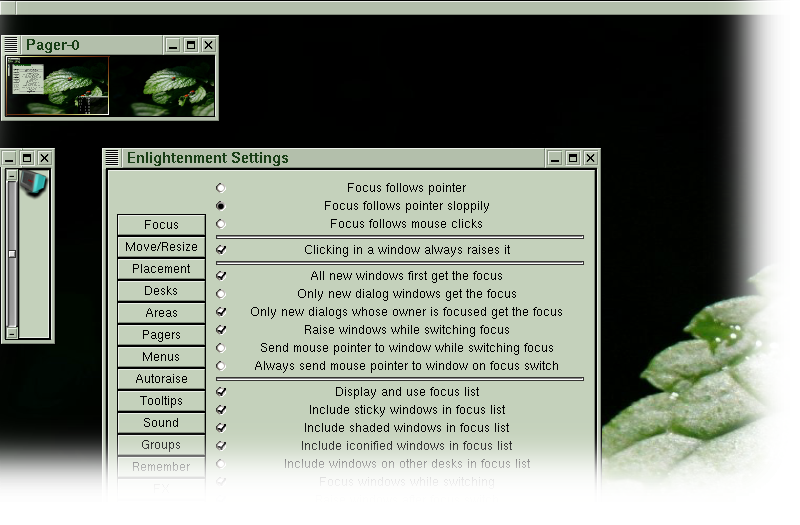This screenshot has width=800, height=525.
Task: Open the Pagers section
Action: (161, 335)
